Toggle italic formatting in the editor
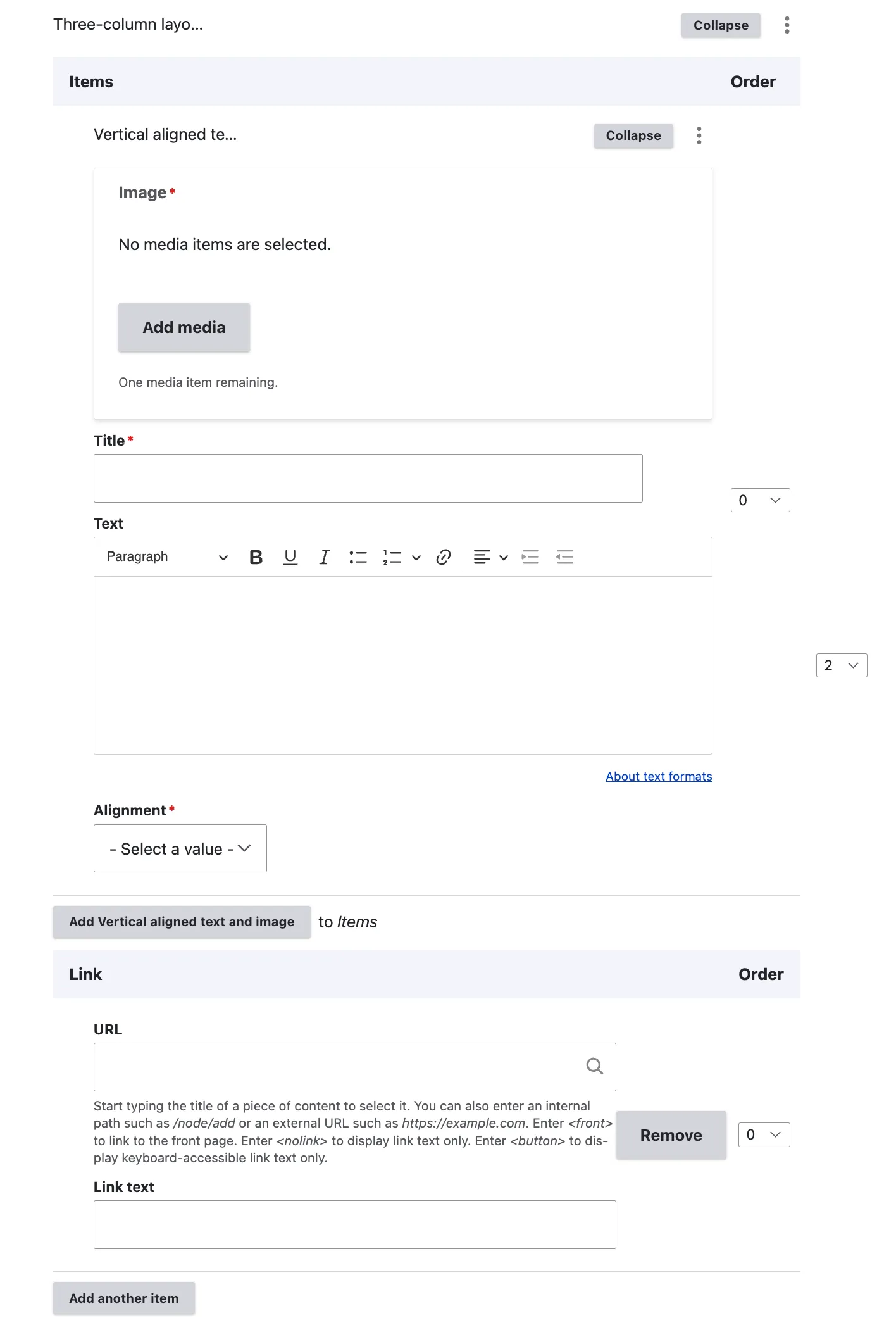 pyautogui.click(x=324, y=557)
